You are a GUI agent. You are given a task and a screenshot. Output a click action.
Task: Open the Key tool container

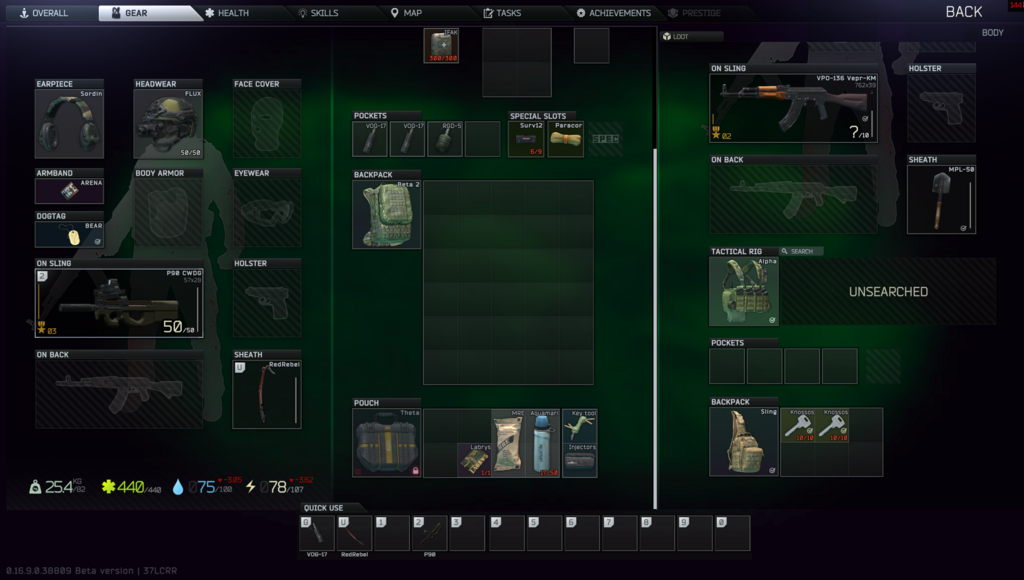pyautogui.click(x=580, y=428)
